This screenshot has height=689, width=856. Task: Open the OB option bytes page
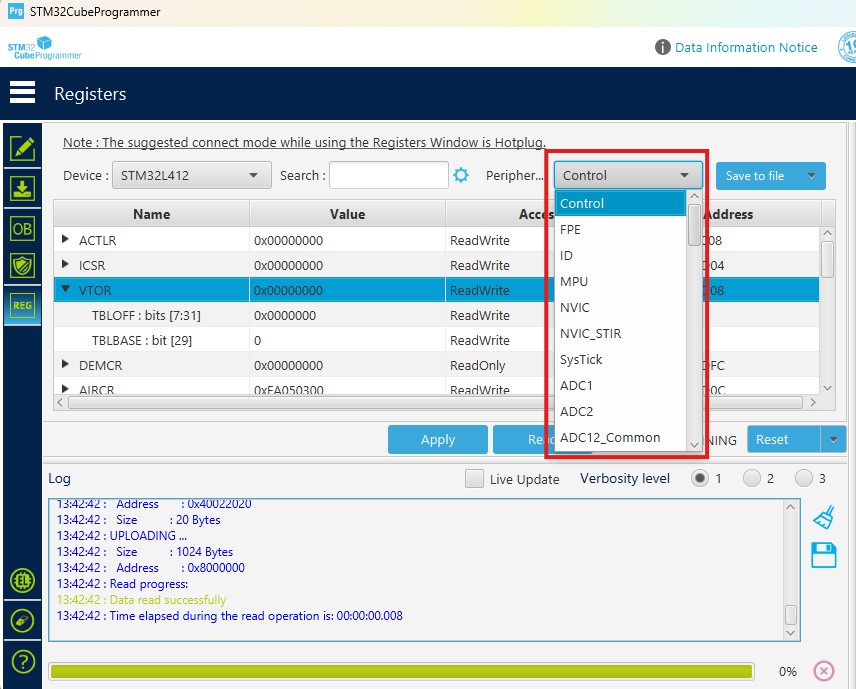click(x=22, y=229)
